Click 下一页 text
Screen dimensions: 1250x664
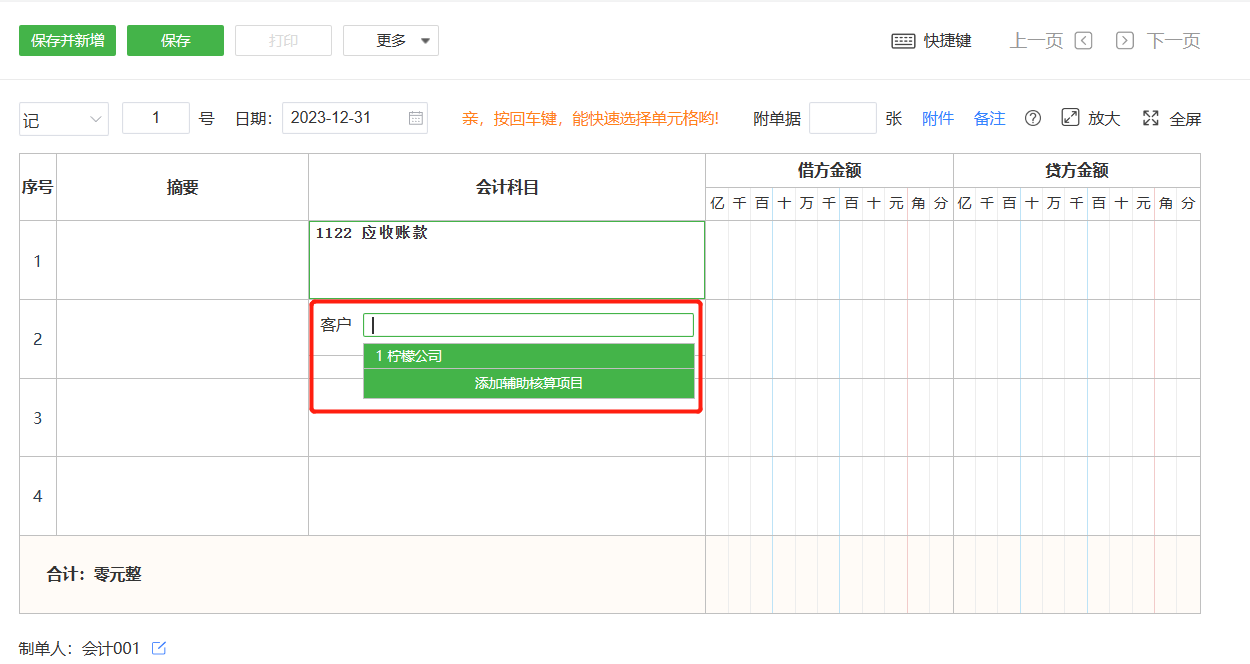point(1173,41)
